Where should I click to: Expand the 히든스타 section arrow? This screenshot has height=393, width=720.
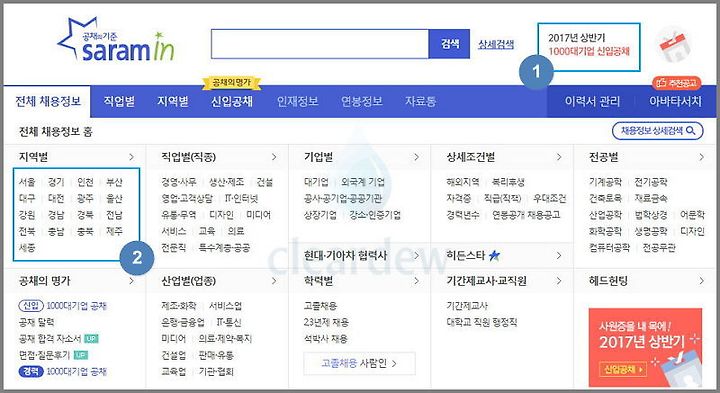coord(559,255)
